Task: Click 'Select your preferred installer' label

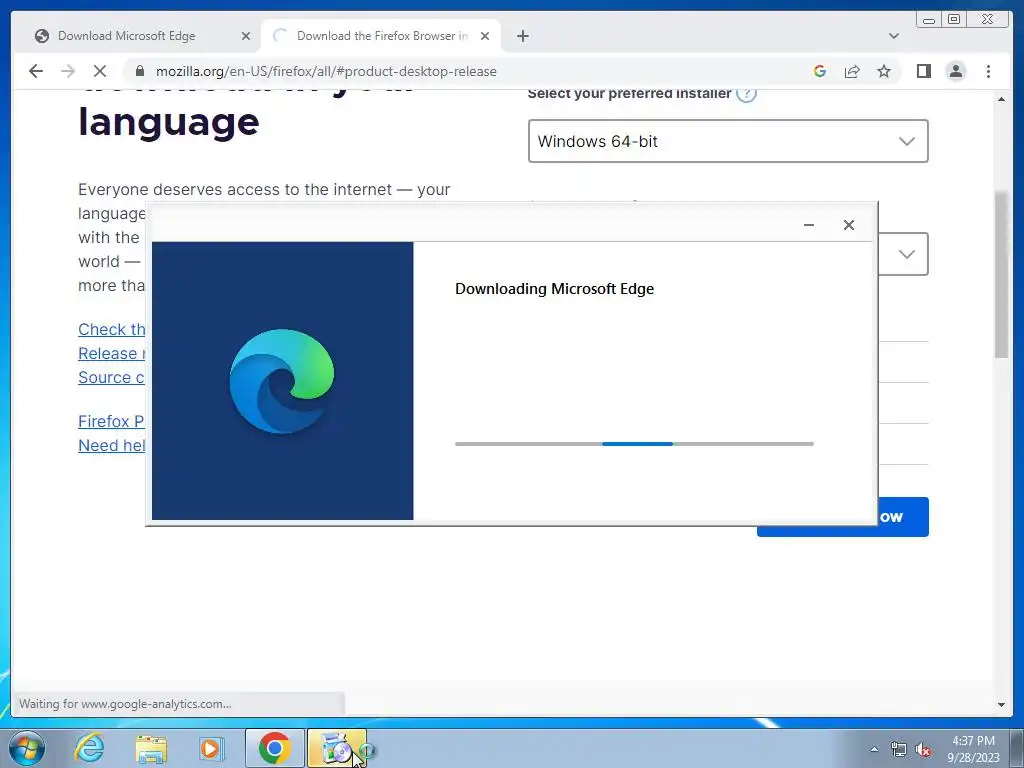Action: [x=630, y=94]
